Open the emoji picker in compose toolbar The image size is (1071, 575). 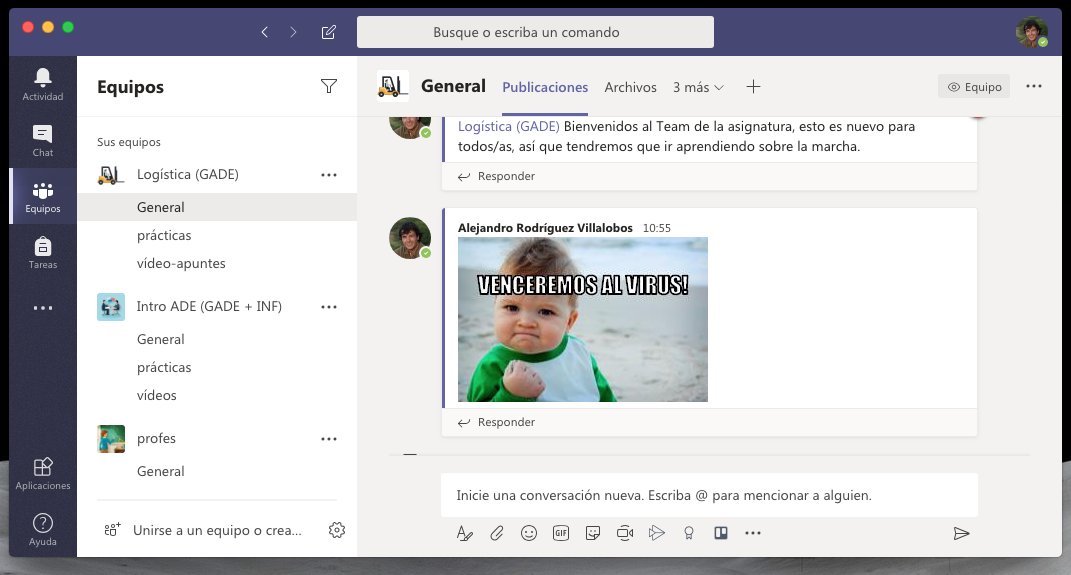(x=529, y=533)
